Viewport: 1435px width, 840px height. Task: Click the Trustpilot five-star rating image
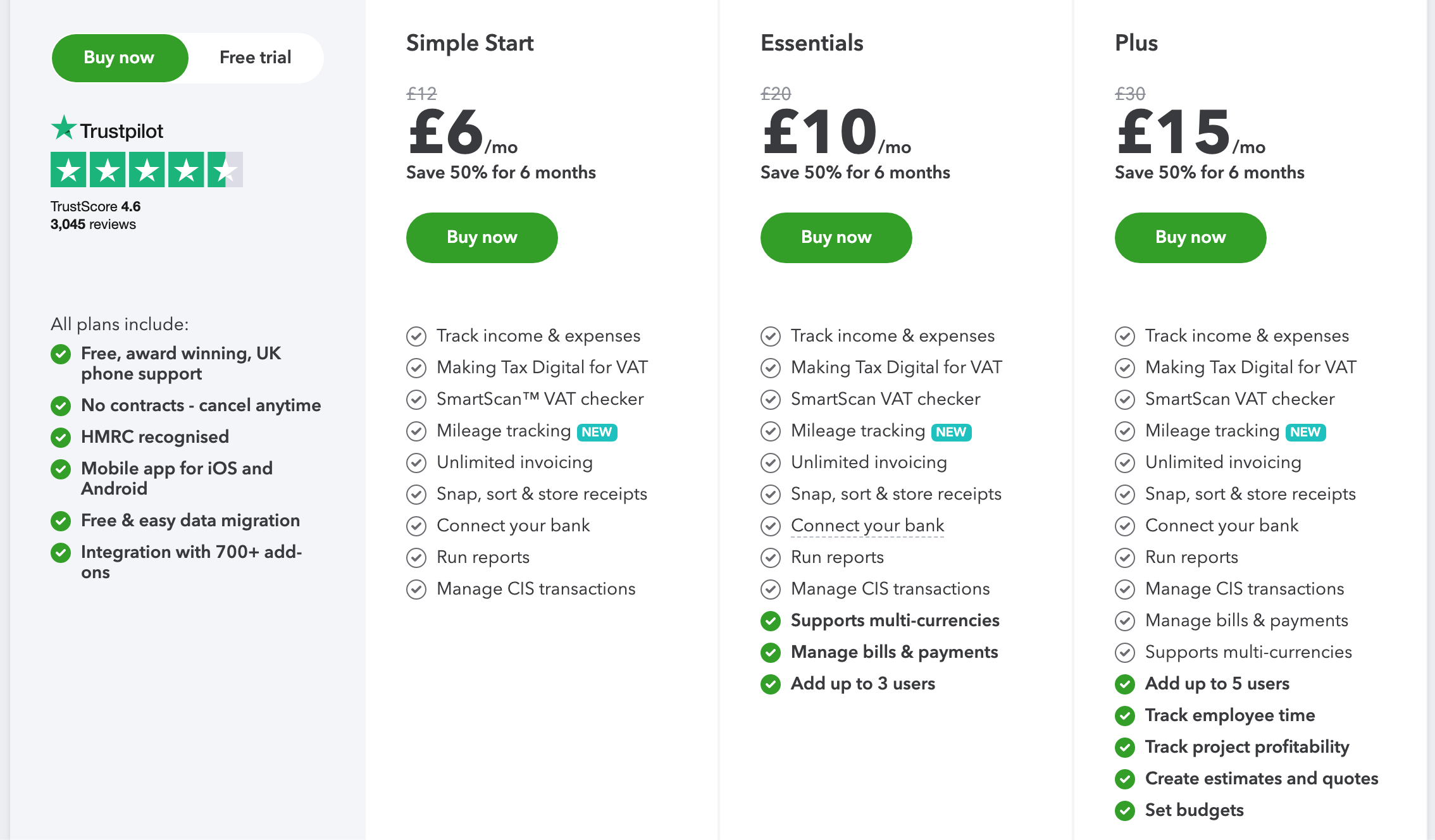point(146,170)
